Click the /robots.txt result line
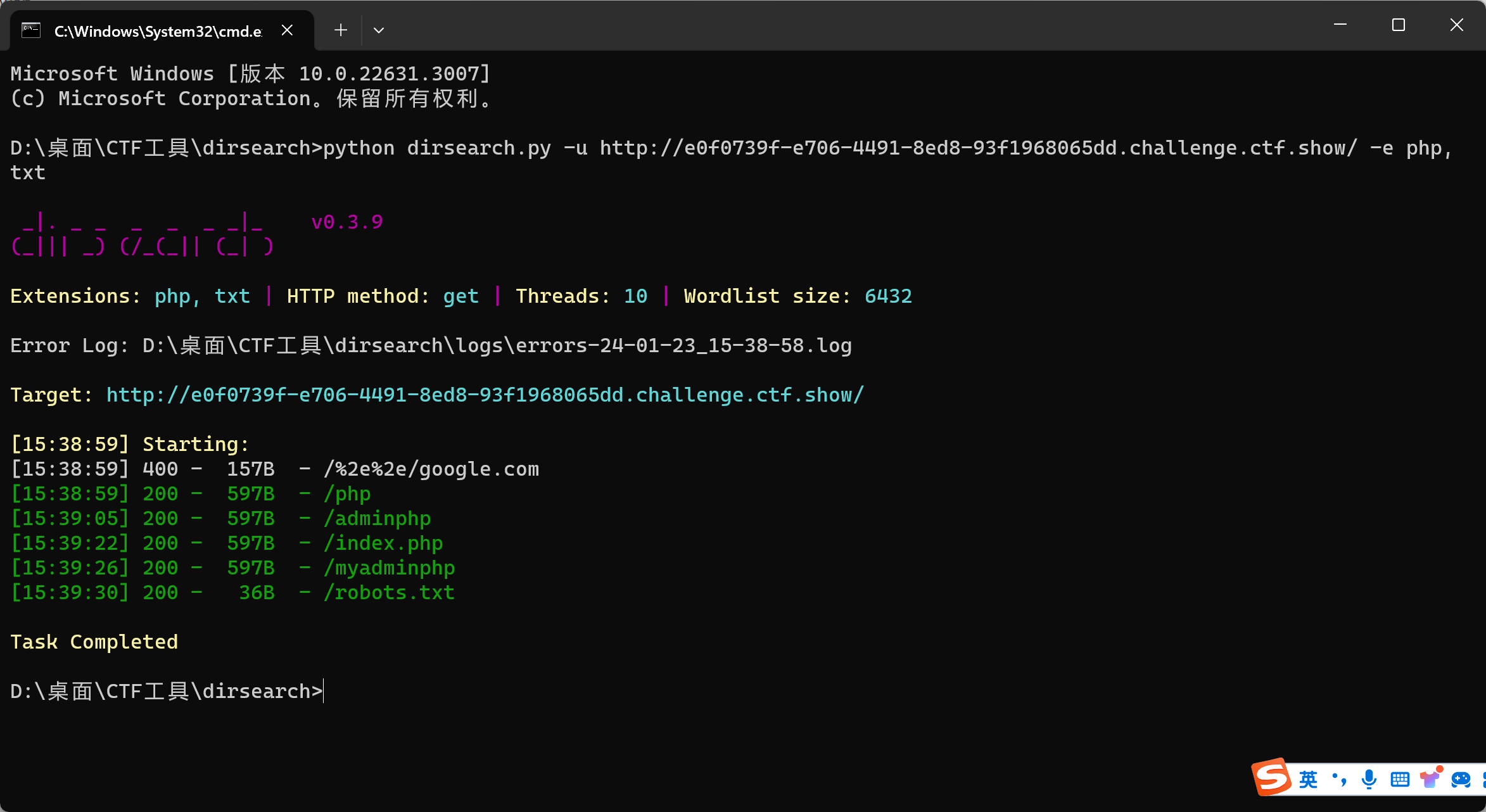Viewport: 1486px width, 812px height. click(x=389, y=593)
